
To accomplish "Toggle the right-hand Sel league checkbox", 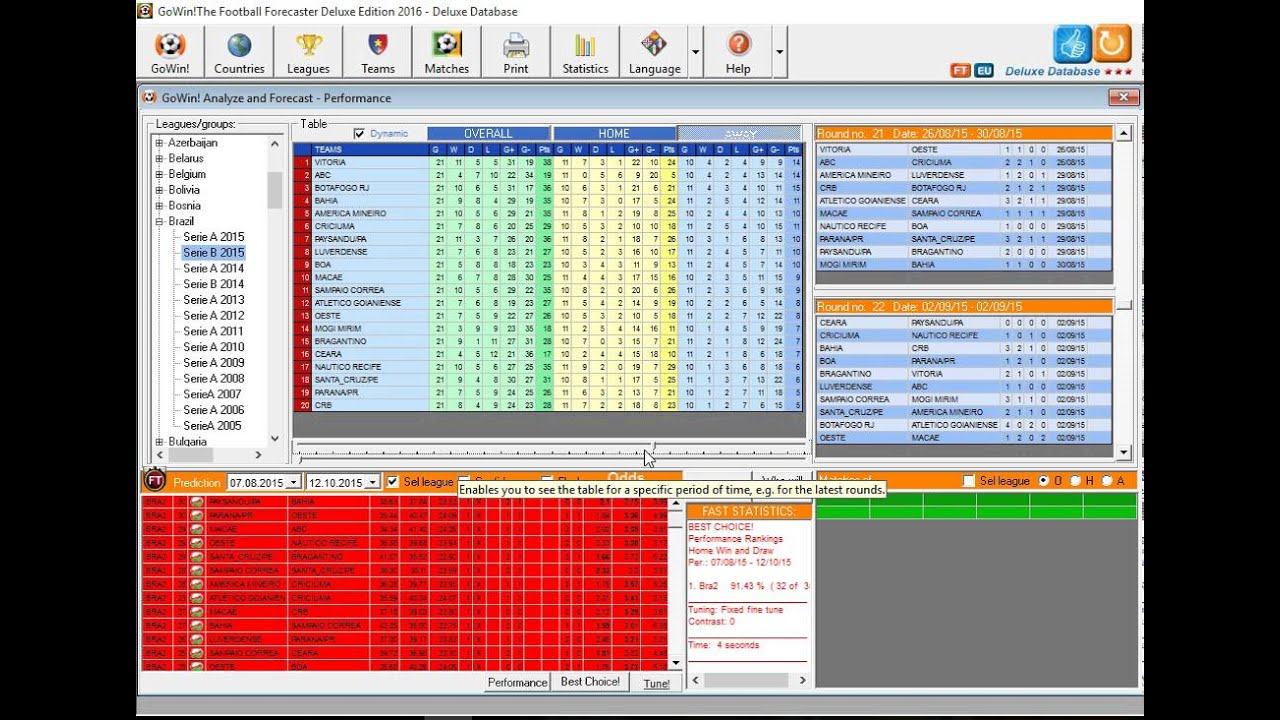I will point(969,481).
